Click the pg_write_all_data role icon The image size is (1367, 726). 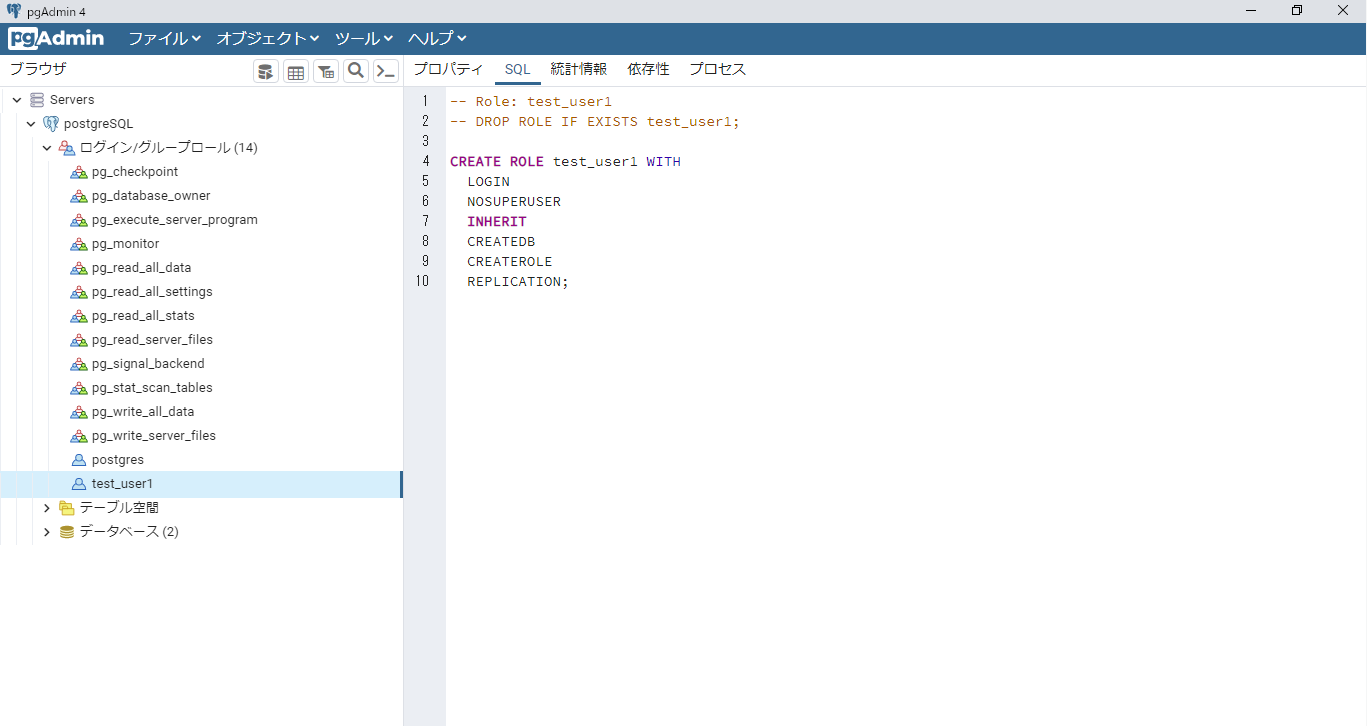(x=79, y=412)
